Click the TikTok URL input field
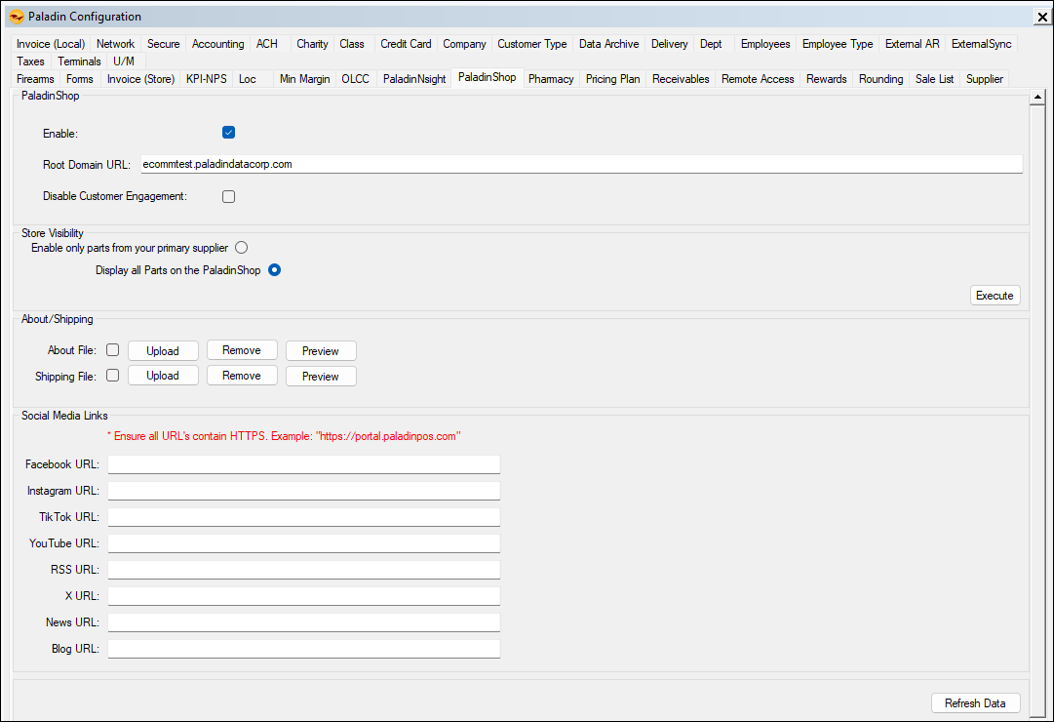1054x722 pixels. tap(304, 517)
